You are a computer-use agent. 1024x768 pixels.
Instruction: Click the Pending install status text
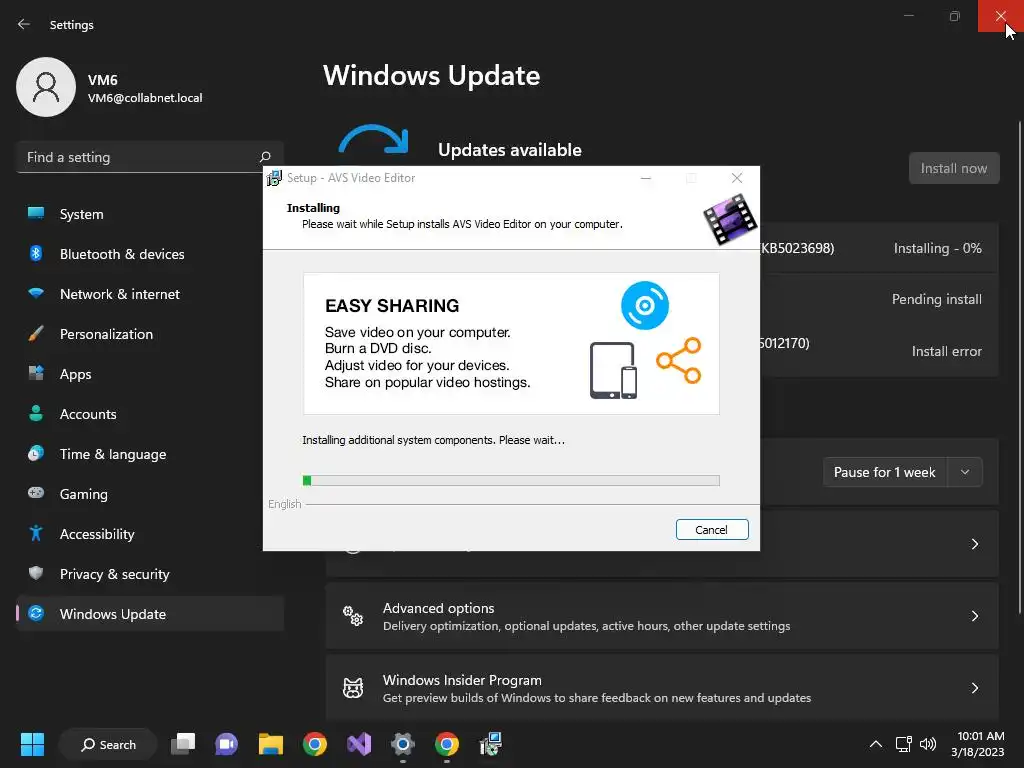click(936, 299)
